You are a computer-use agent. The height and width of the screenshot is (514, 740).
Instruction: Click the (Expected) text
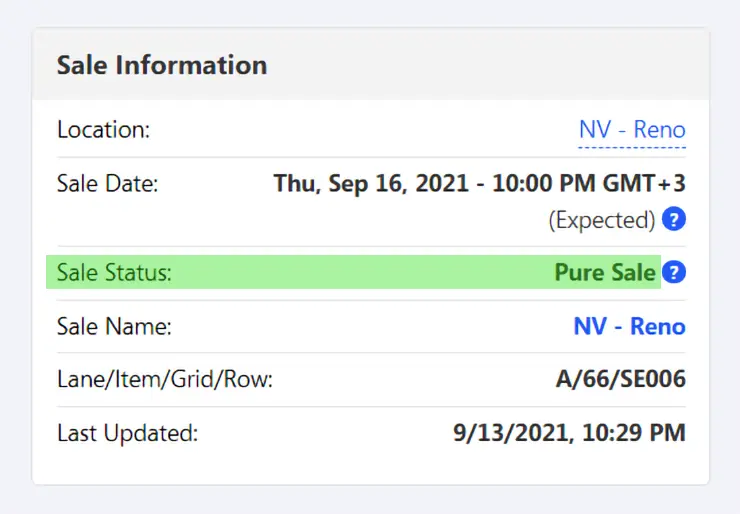point(602,220)
